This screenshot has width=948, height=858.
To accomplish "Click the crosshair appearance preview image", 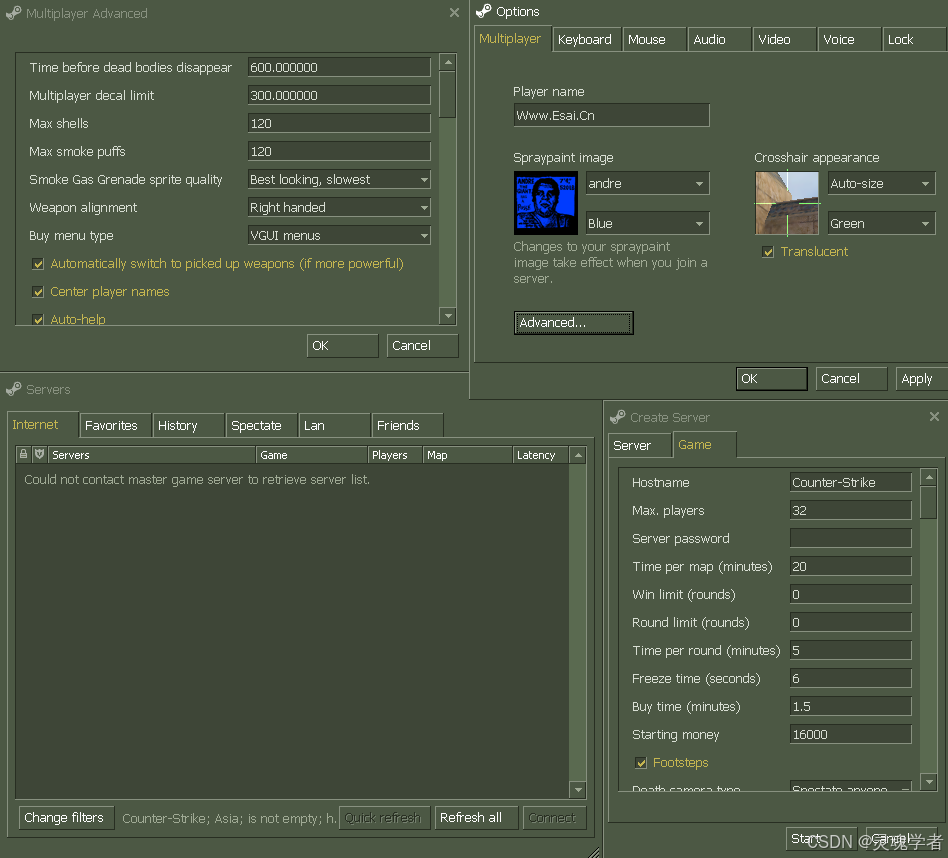I will point(787,203).
